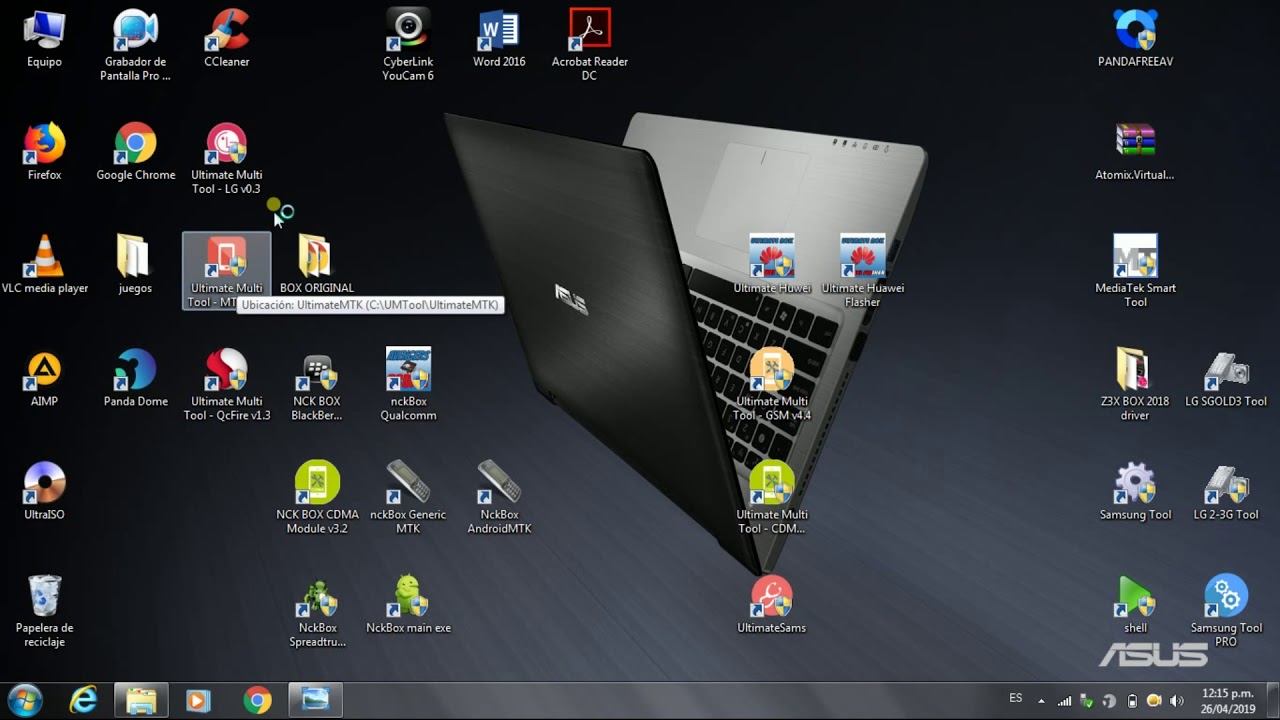Launch LG SGOLD3 Tool shortcut
This screenshot has height=720, width=1280.
(x=1226, y=378)
